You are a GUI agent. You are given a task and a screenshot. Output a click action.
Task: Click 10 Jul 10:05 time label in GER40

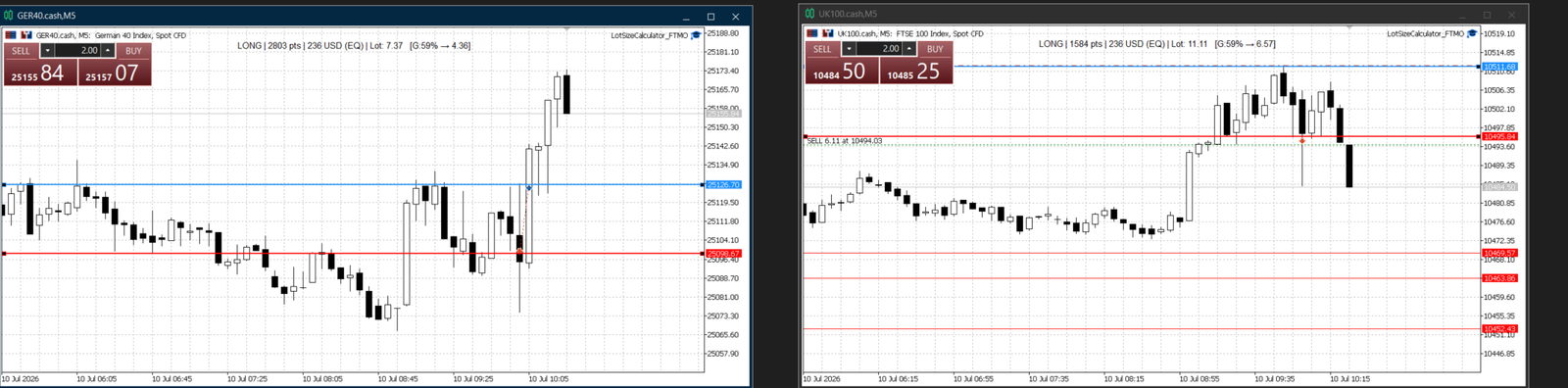[548, 378]
